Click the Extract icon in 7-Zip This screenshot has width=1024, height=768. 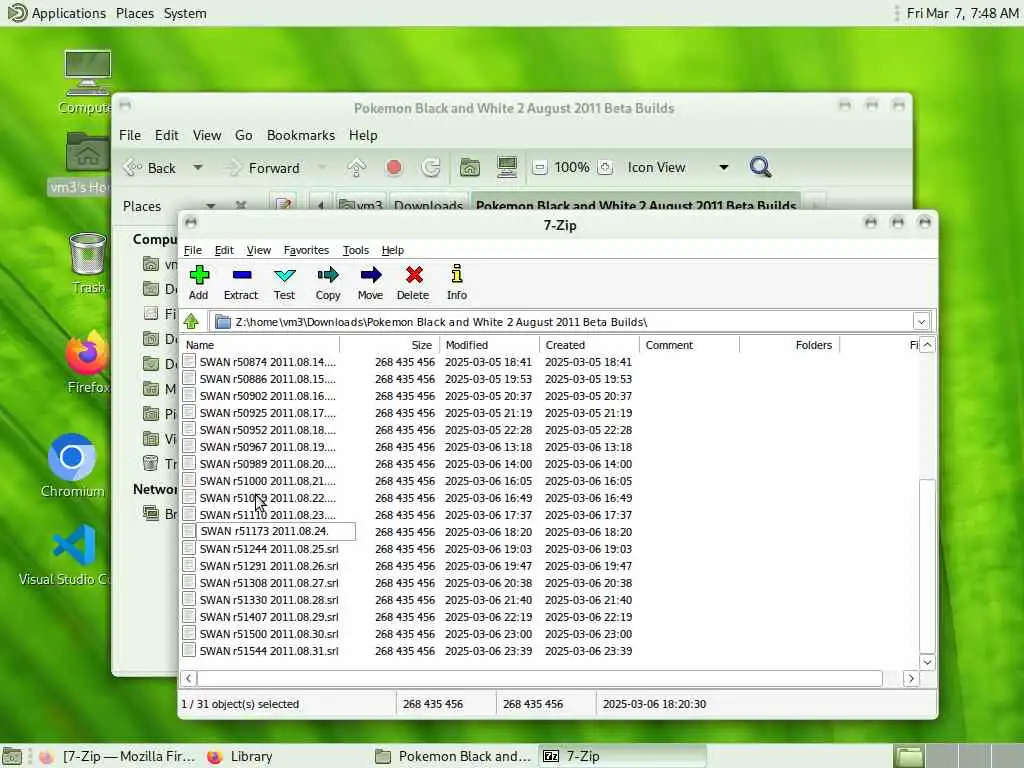coord(242,275)
